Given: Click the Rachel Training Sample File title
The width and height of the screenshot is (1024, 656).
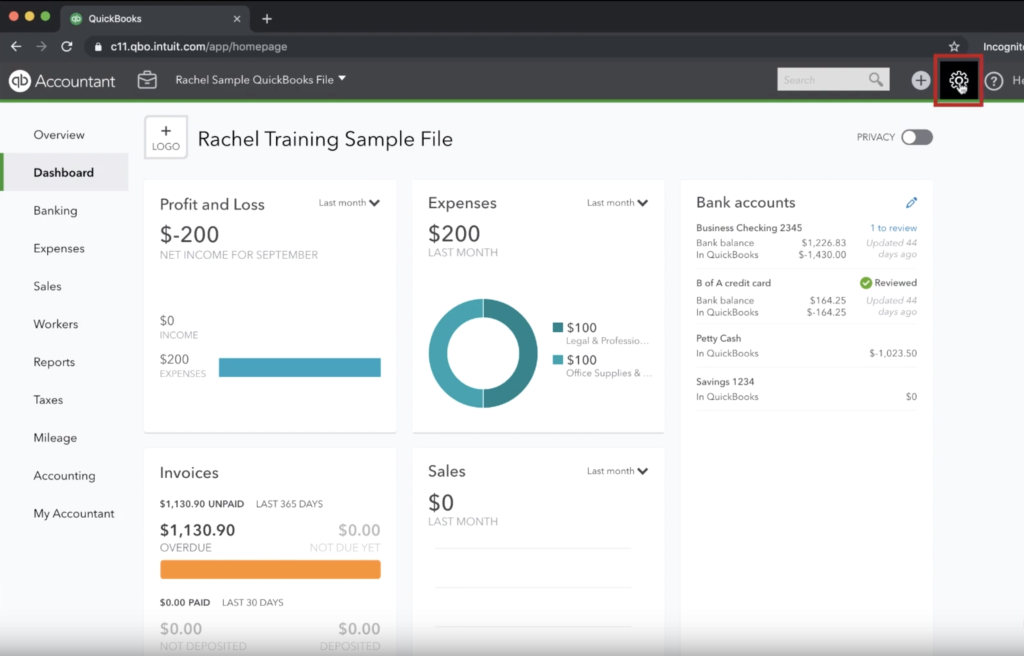Looking at the screenshot, I should tap(325, 139).
